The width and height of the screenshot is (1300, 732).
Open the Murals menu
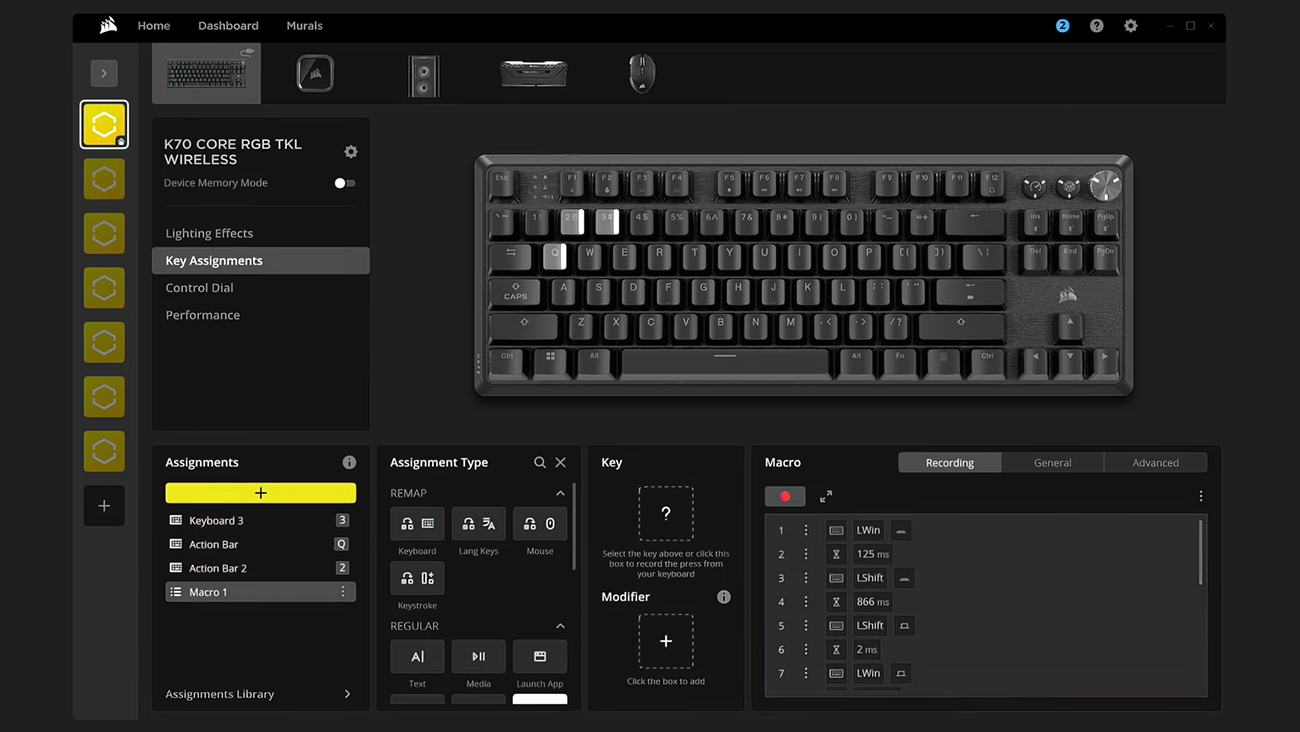coord(304,25)
